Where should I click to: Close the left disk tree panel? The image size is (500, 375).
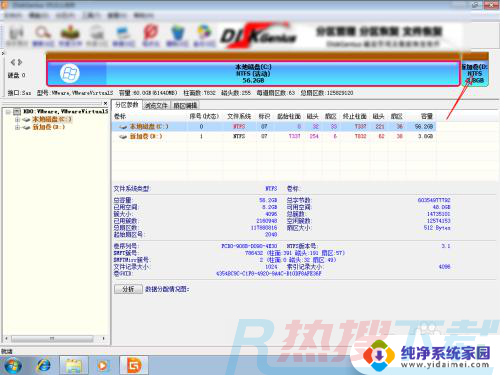coord(105,103)
